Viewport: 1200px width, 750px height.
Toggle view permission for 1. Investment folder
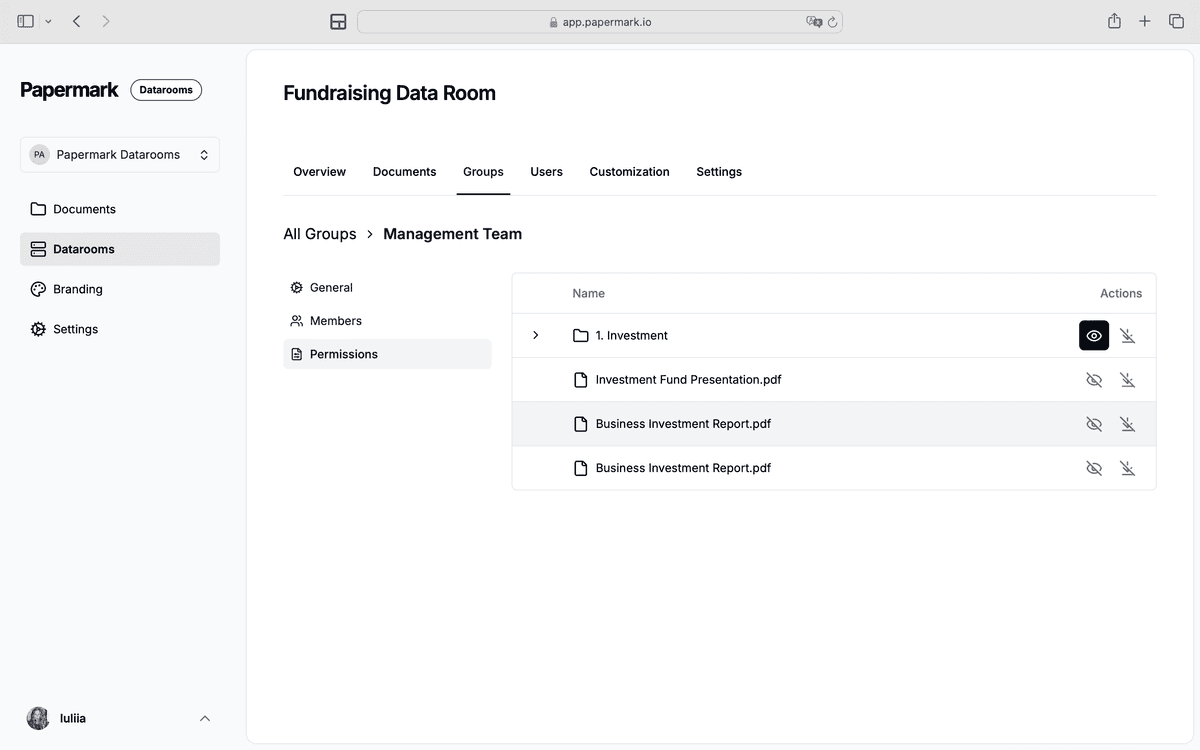pos(1094,336)
